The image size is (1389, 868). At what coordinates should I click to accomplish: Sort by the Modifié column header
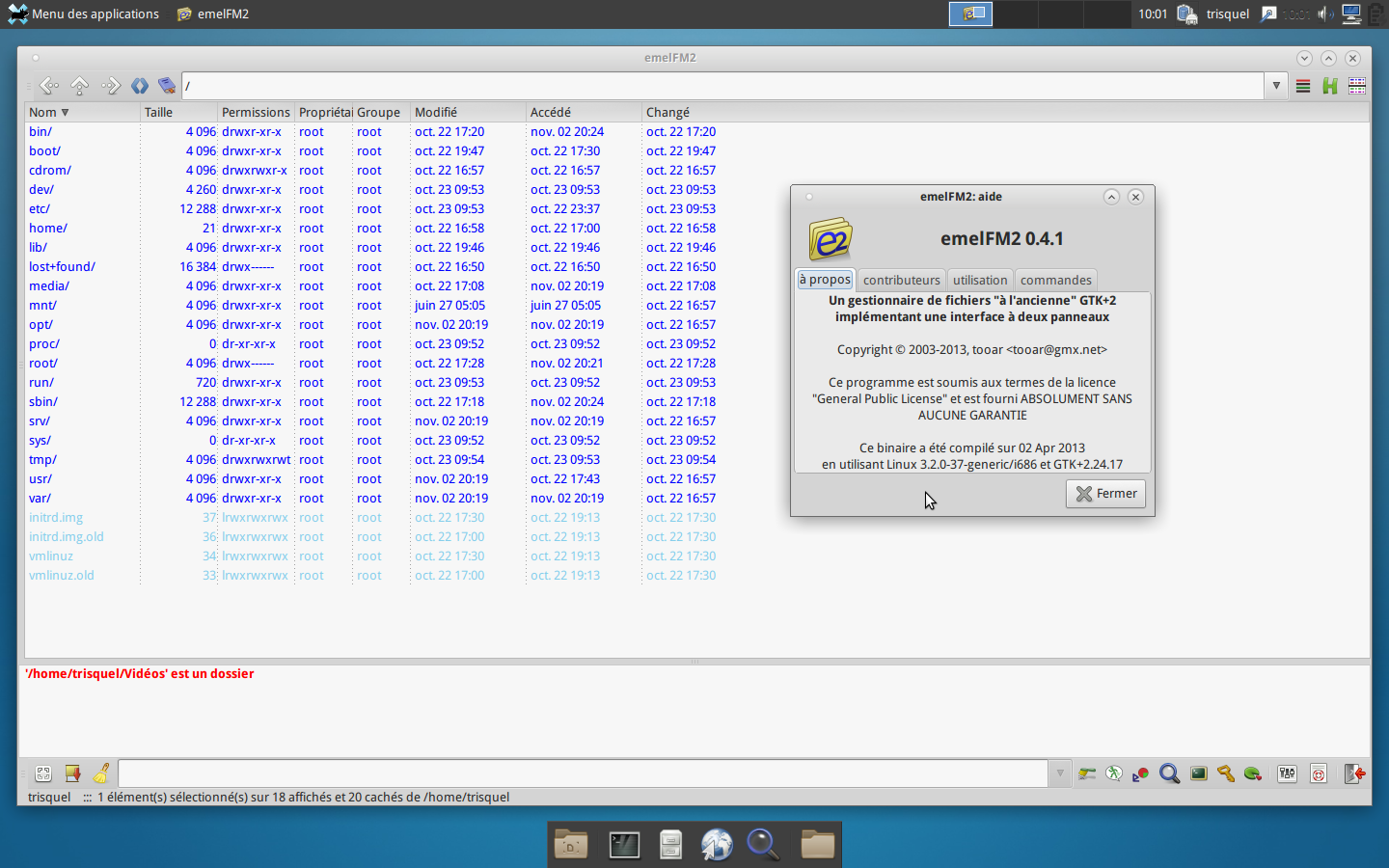469,113
